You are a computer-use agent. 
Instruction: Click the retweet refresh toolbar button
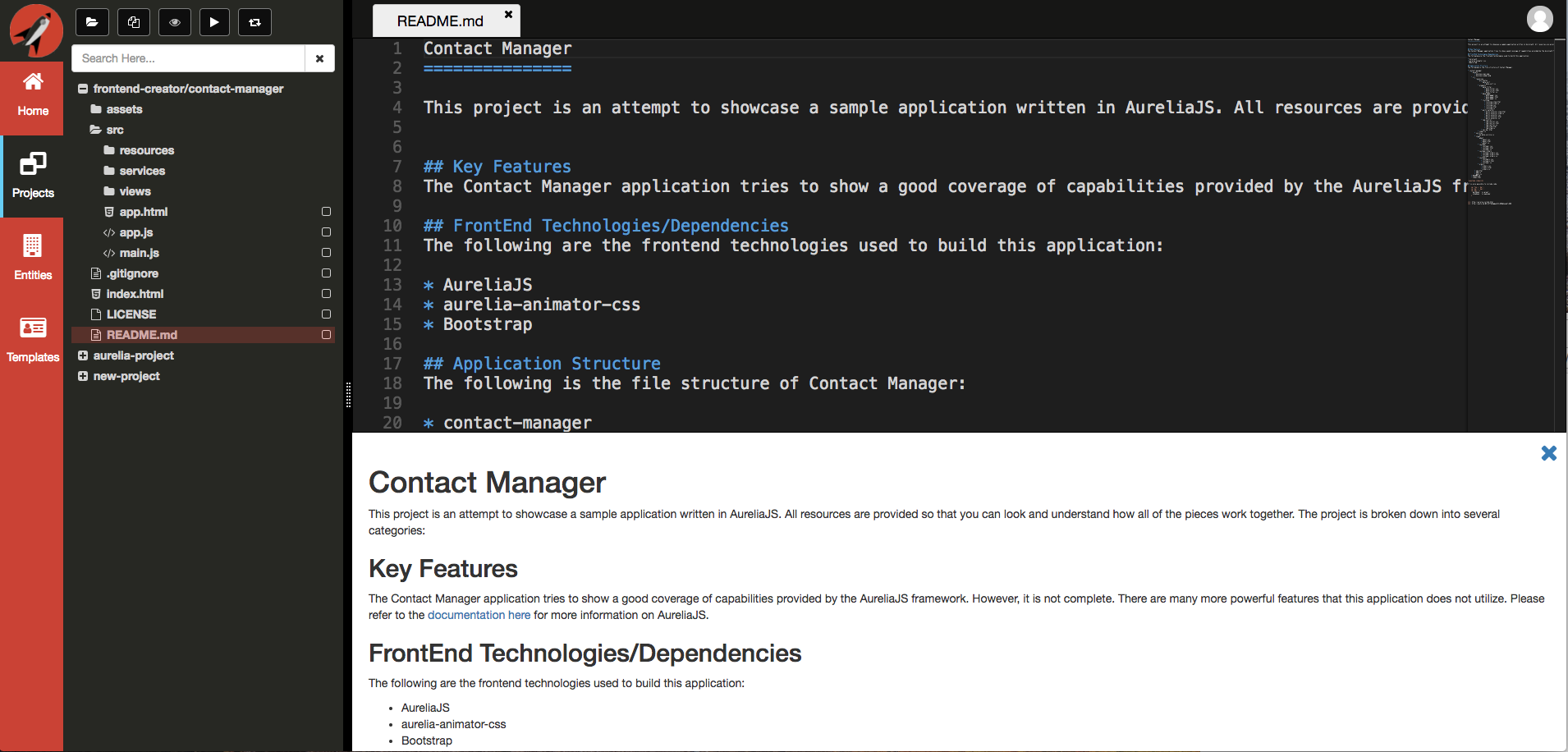tap(254, 22)
